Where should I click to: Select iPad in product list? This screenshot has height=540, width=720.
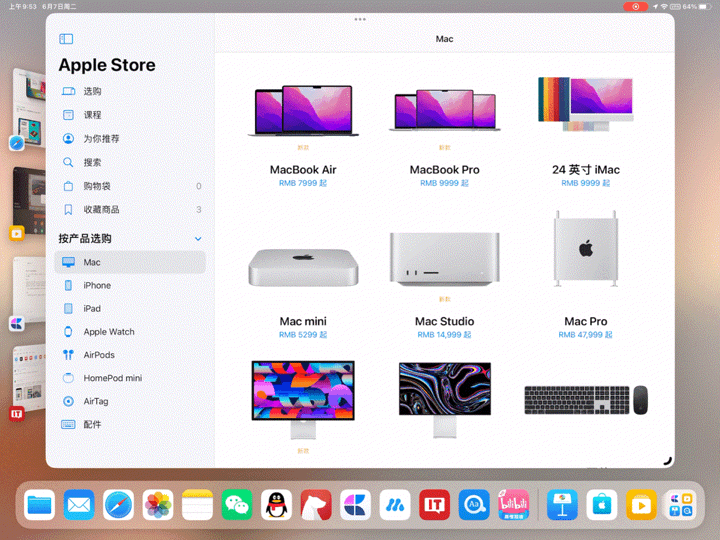click(130, 309)
